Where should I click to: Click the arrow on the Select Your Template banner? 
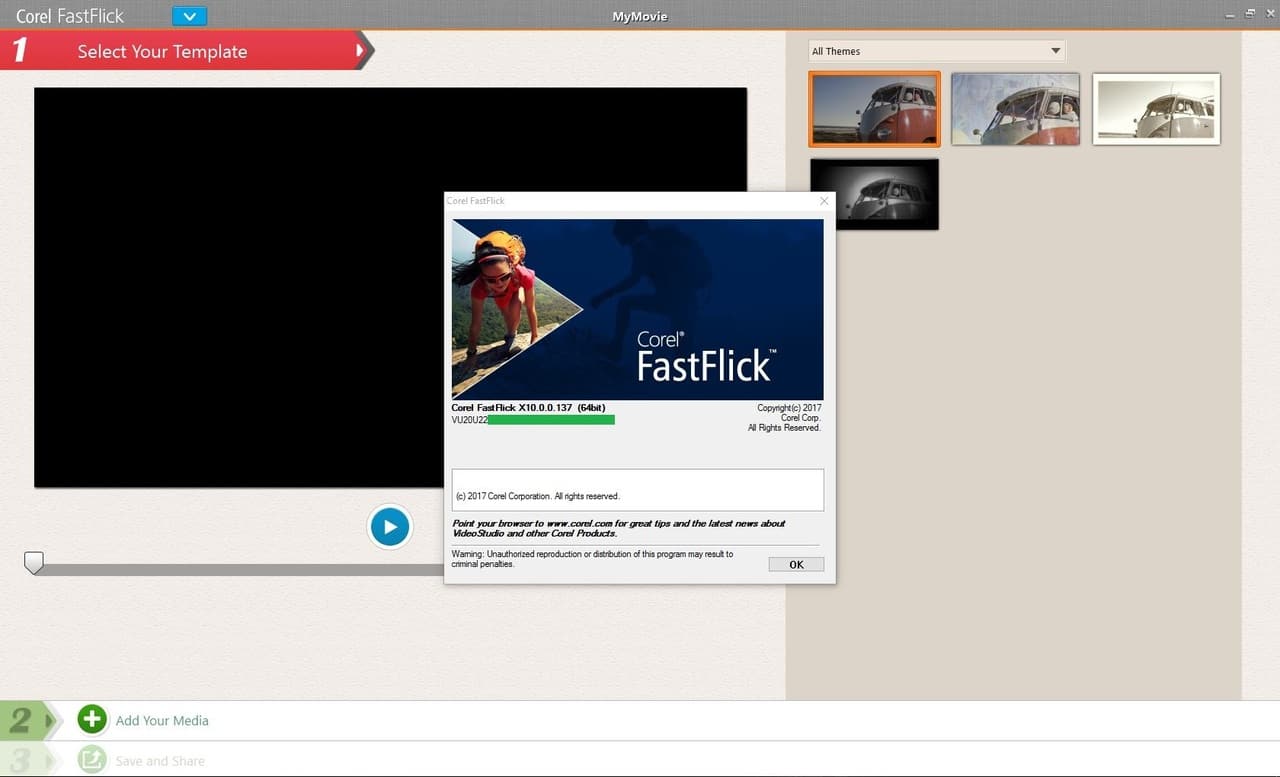click(x=360, y=50)
